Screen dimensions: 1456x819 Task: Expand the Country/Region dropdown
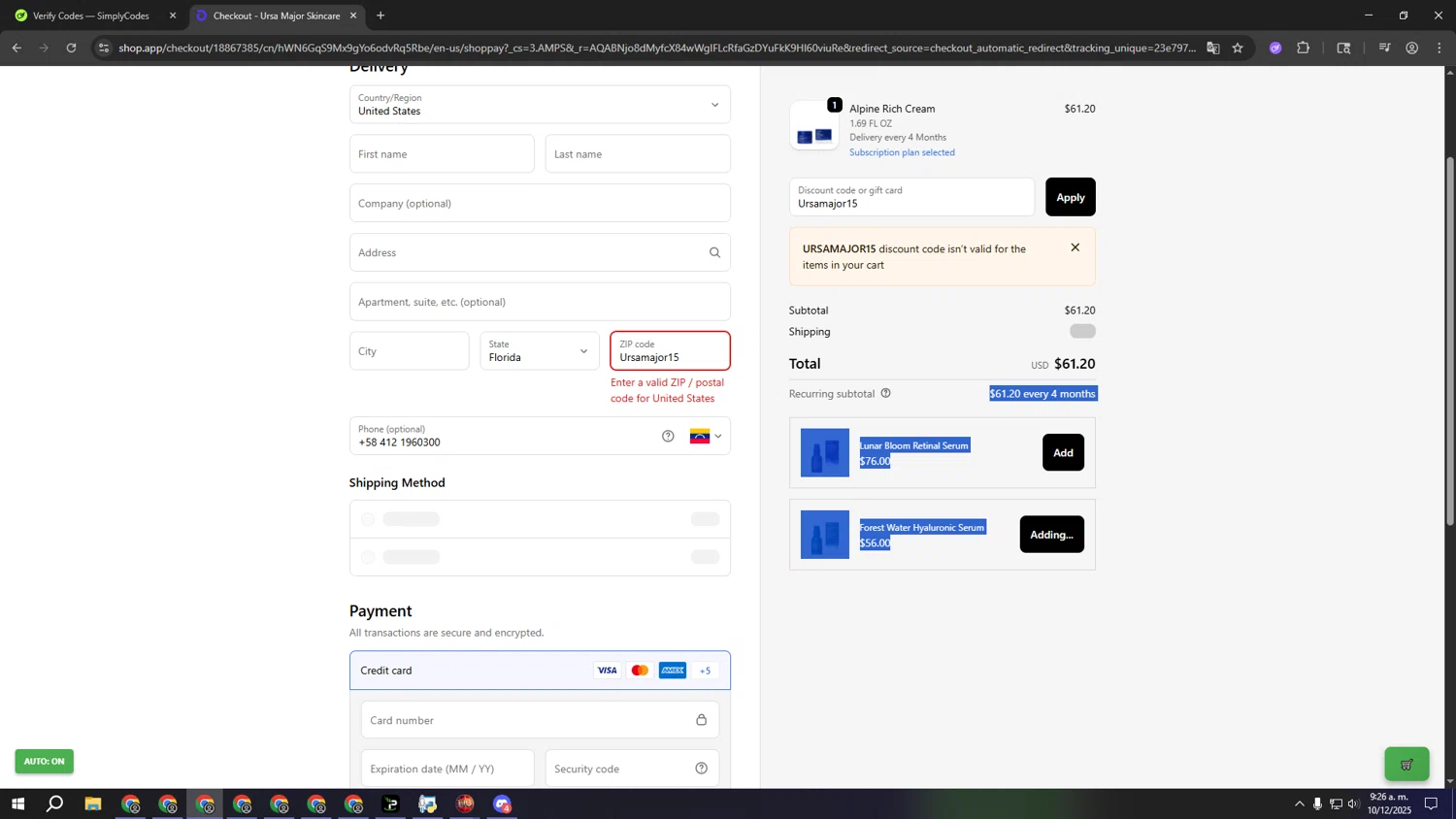540,104
